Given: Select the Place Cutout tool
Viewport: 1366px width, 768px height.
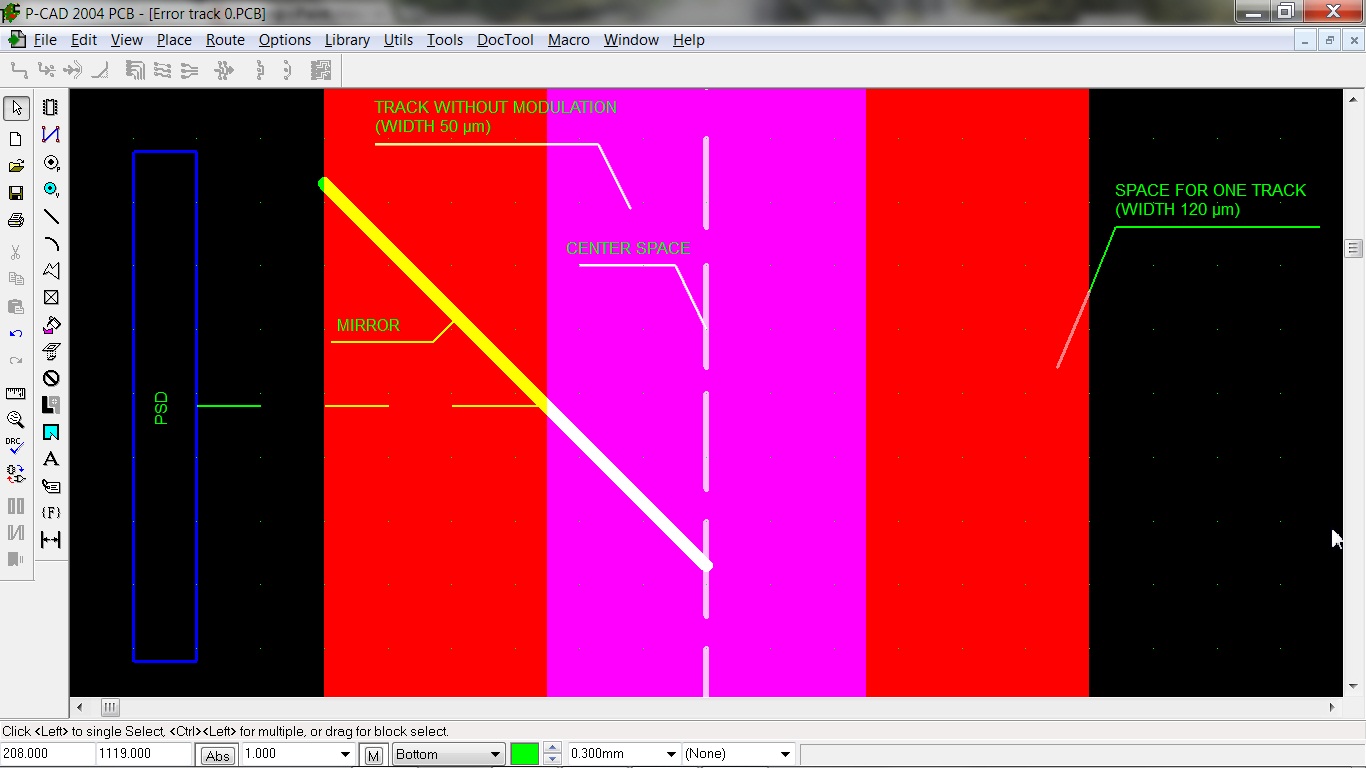Looking at the screenshot, I should (51, 351).
